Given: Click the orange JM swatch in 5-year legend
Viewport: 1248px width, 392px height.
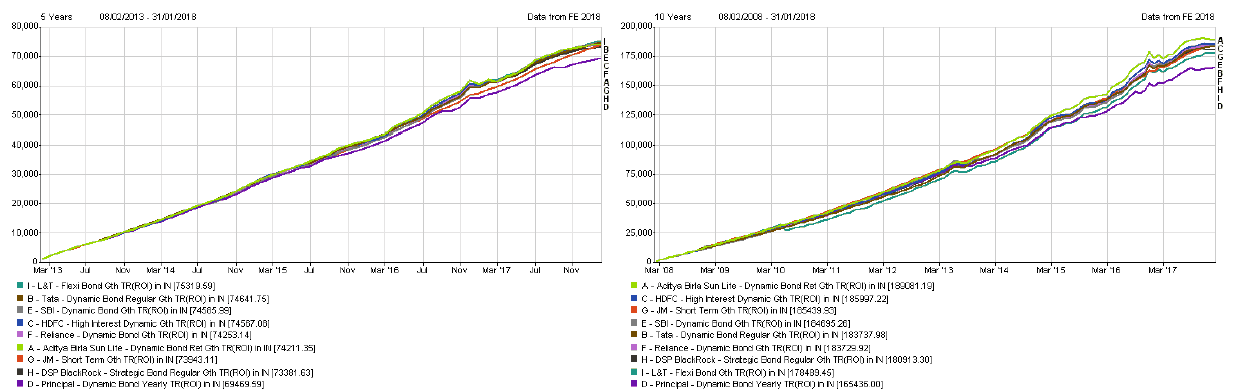Looking at the screenshot, I should tap(21, 358).
